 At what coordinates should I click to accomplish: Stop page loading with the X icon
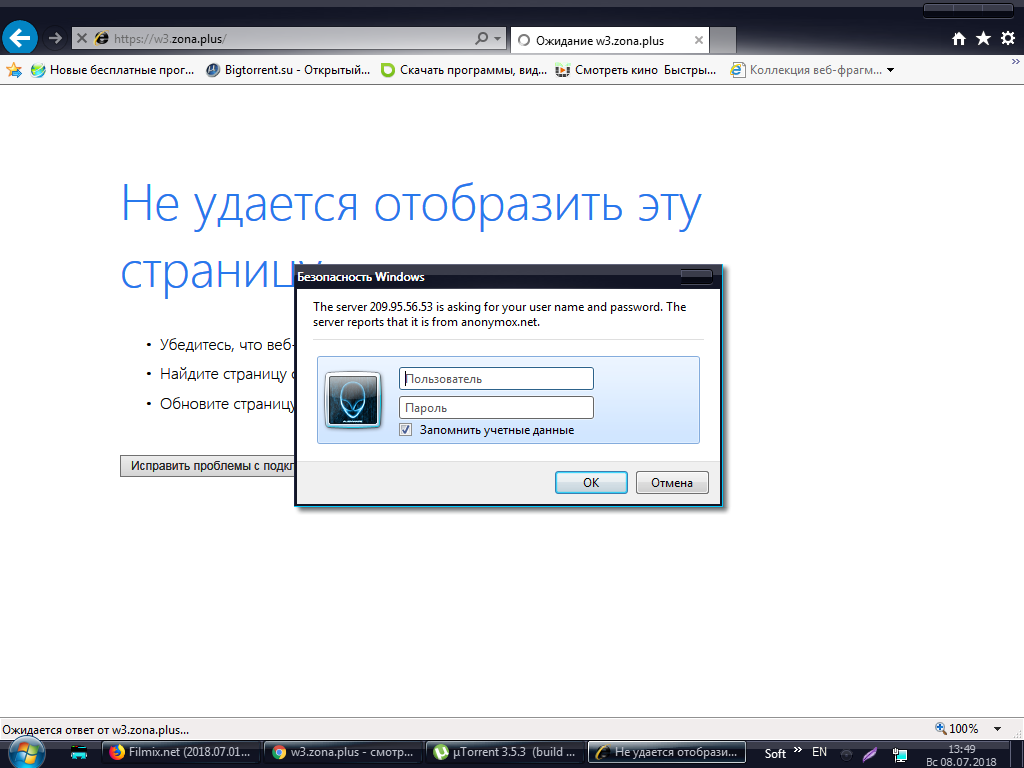(x=82, y=39)
